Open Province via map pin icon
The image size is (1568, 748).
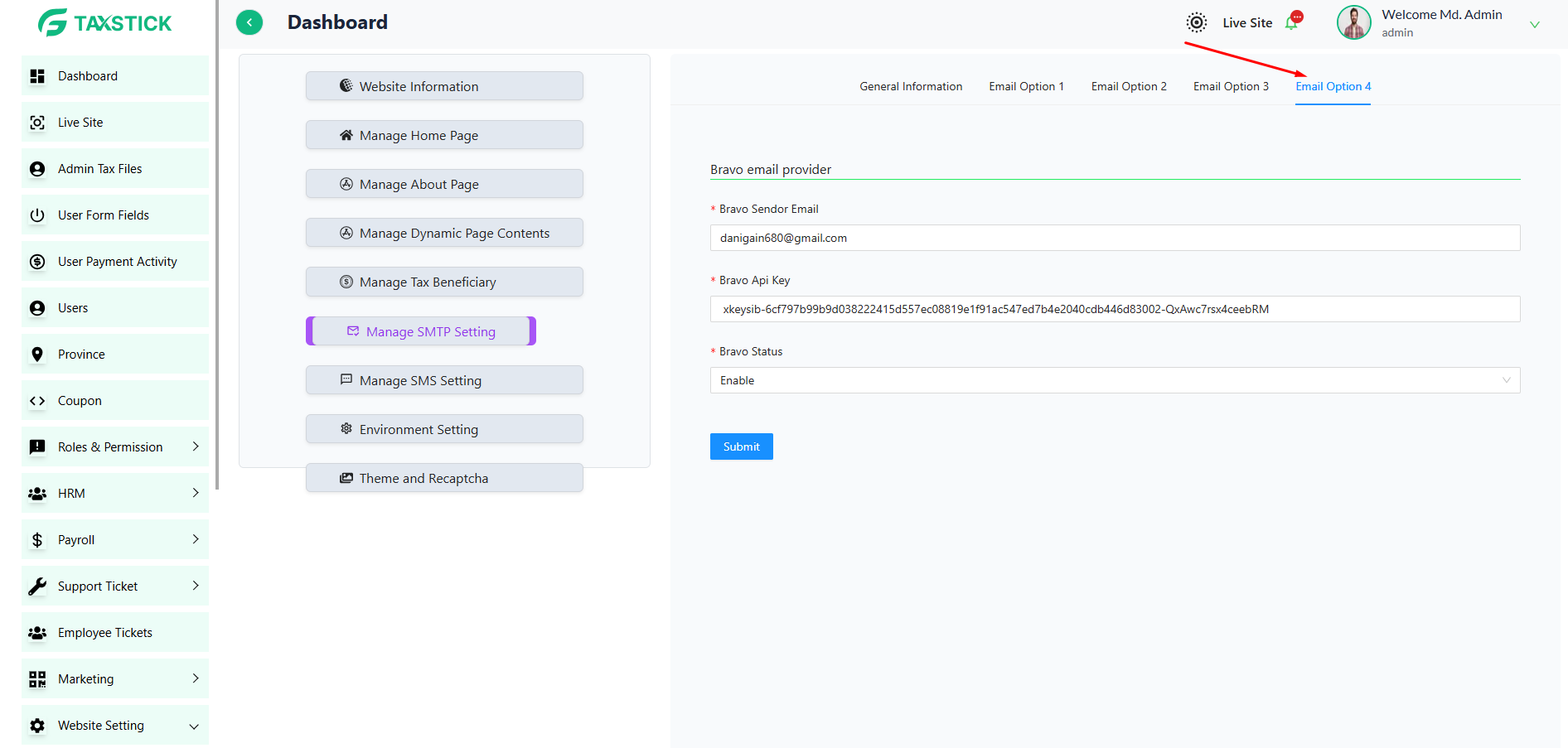click(x=37, y=355)
